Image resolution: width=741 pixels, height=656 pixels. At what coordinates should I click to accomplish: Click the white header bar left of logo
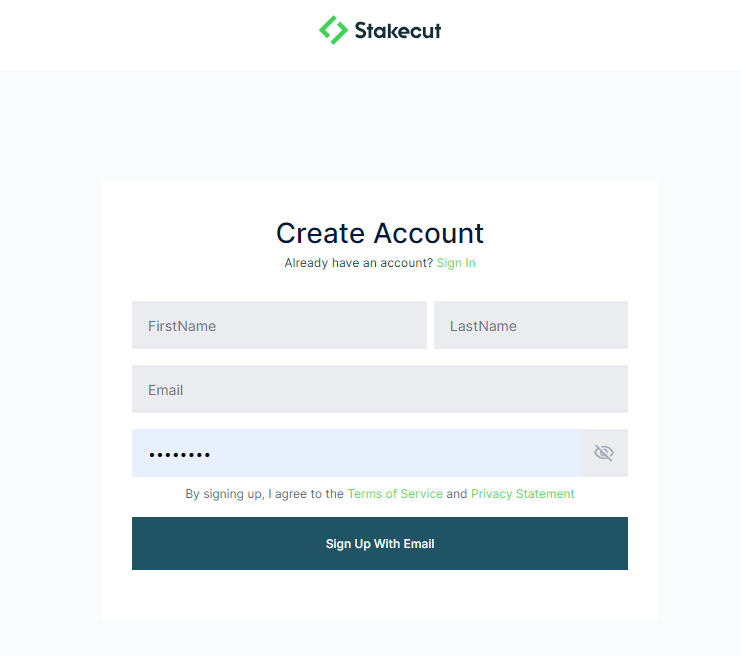(150, 34)
